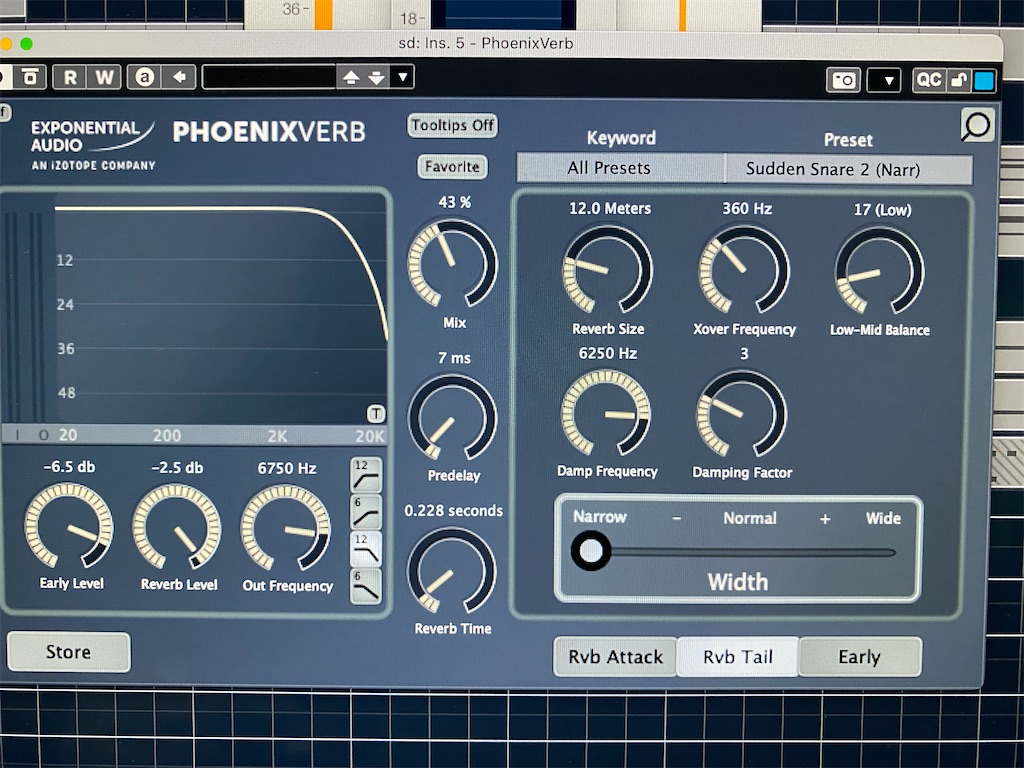Image resolution: width=1024 pixels, height=768 pixels.
Task: Click the Predelay knob
Action: pos(453,417)
